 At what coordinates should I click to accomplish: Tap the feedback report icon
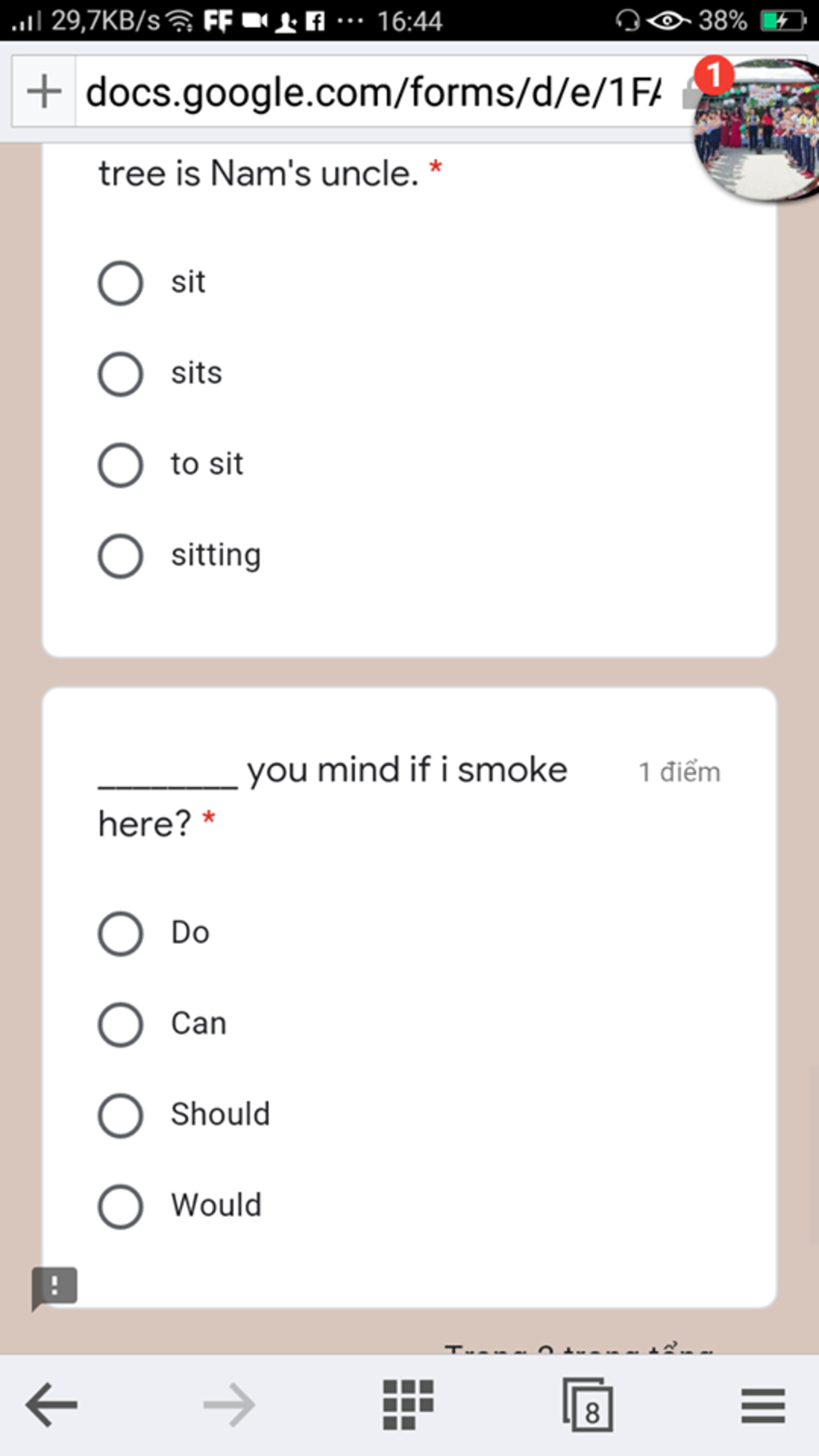pos(54,1288)
